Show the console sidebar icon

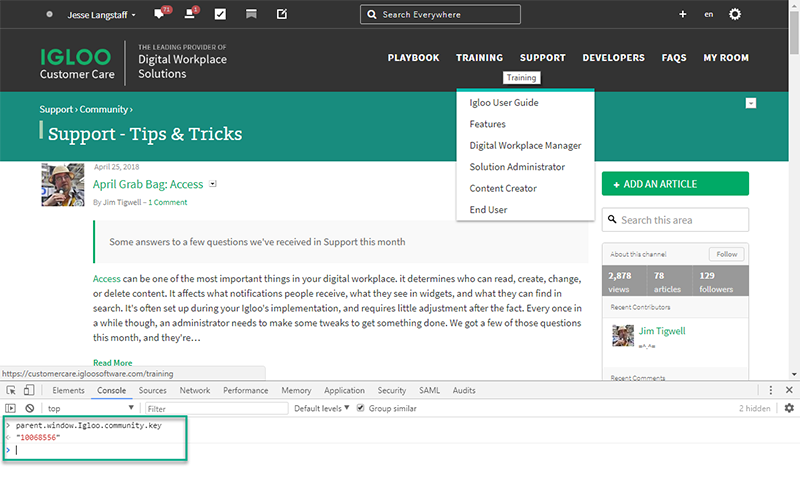pyautogui.click(x=10, y=408)
